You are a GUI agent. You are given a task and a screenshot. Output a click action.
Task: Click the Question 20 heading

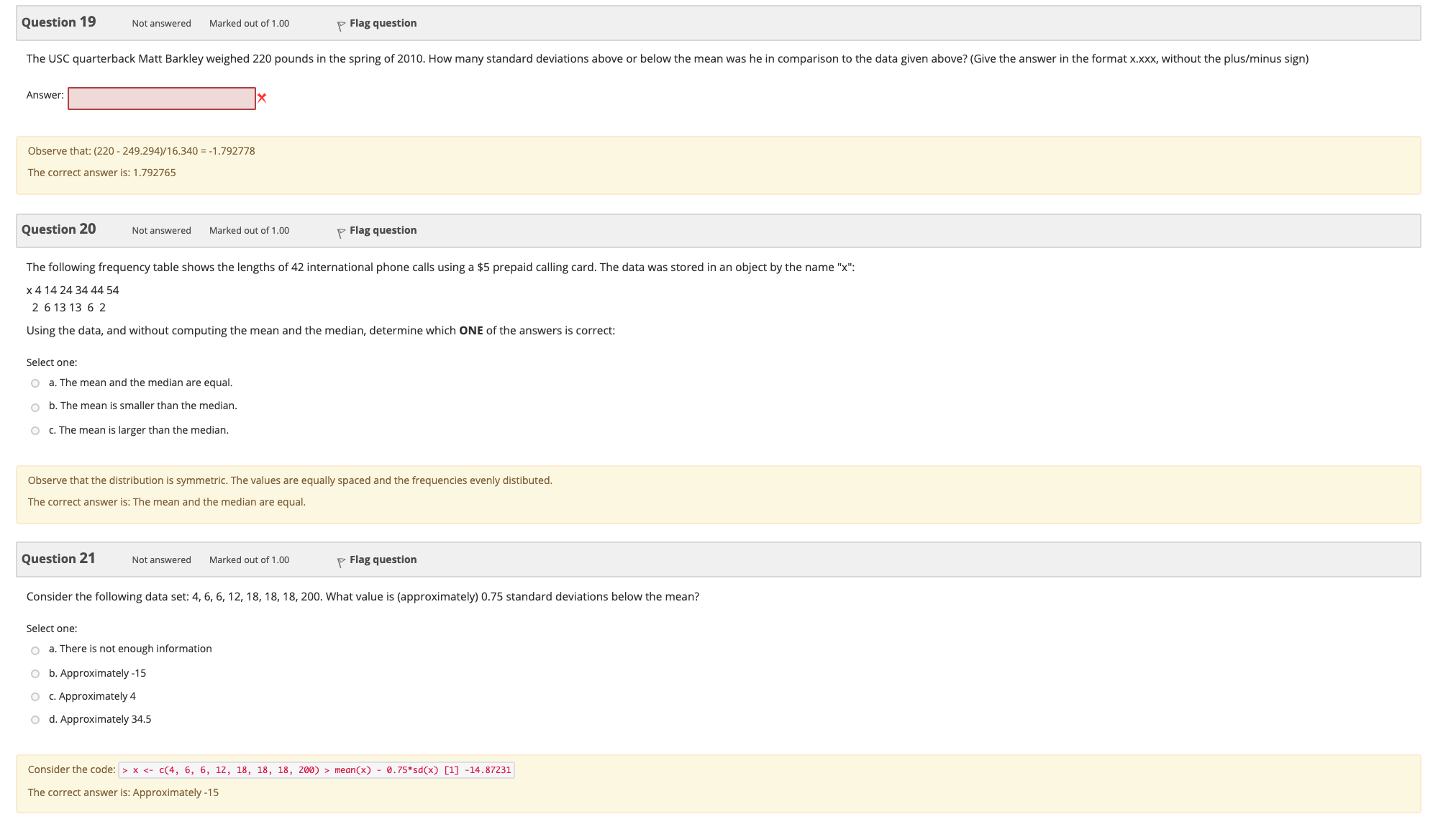click(x=58, y=229)
